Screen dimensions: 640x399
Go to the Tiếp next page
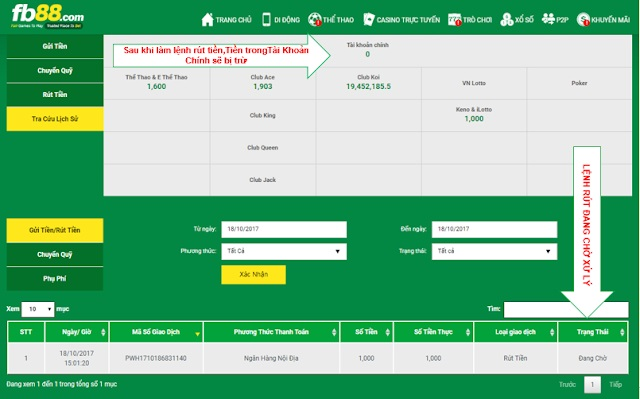click(x=616, y=384)
